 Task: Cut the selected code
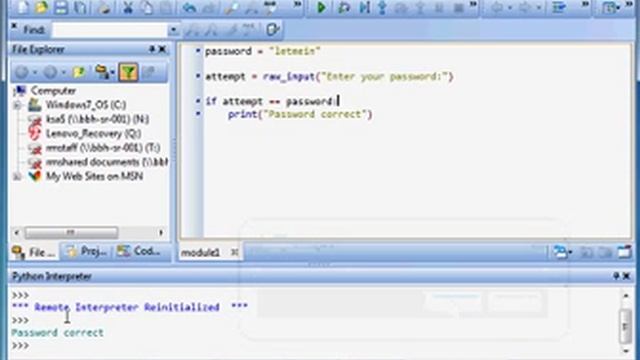[x=128, y=7]
